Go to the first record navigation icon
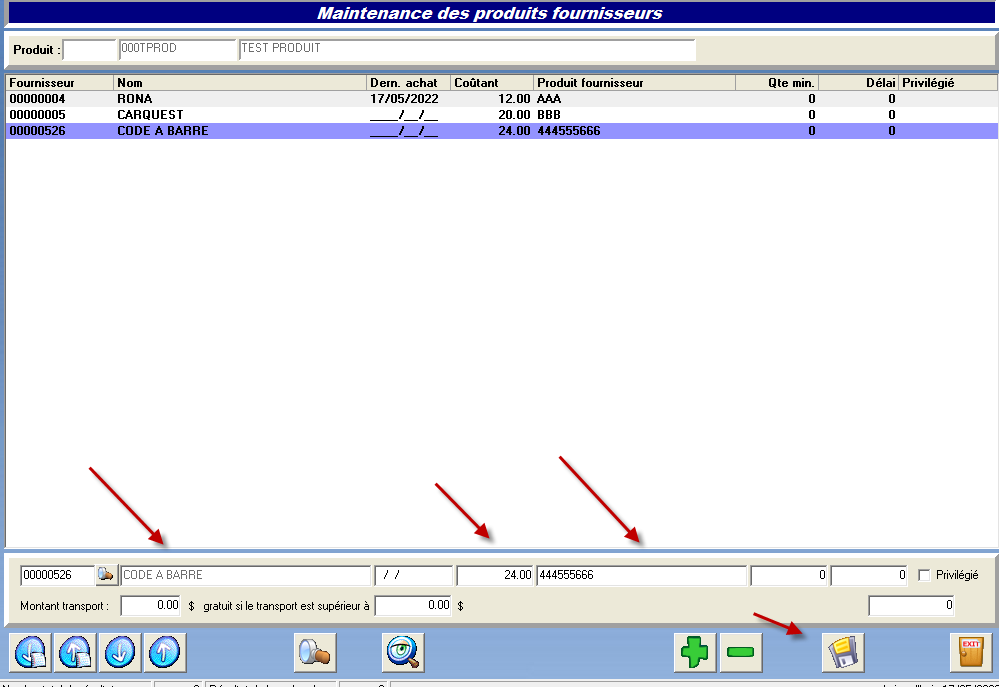999x687 pixels. [x=30, y=653]
